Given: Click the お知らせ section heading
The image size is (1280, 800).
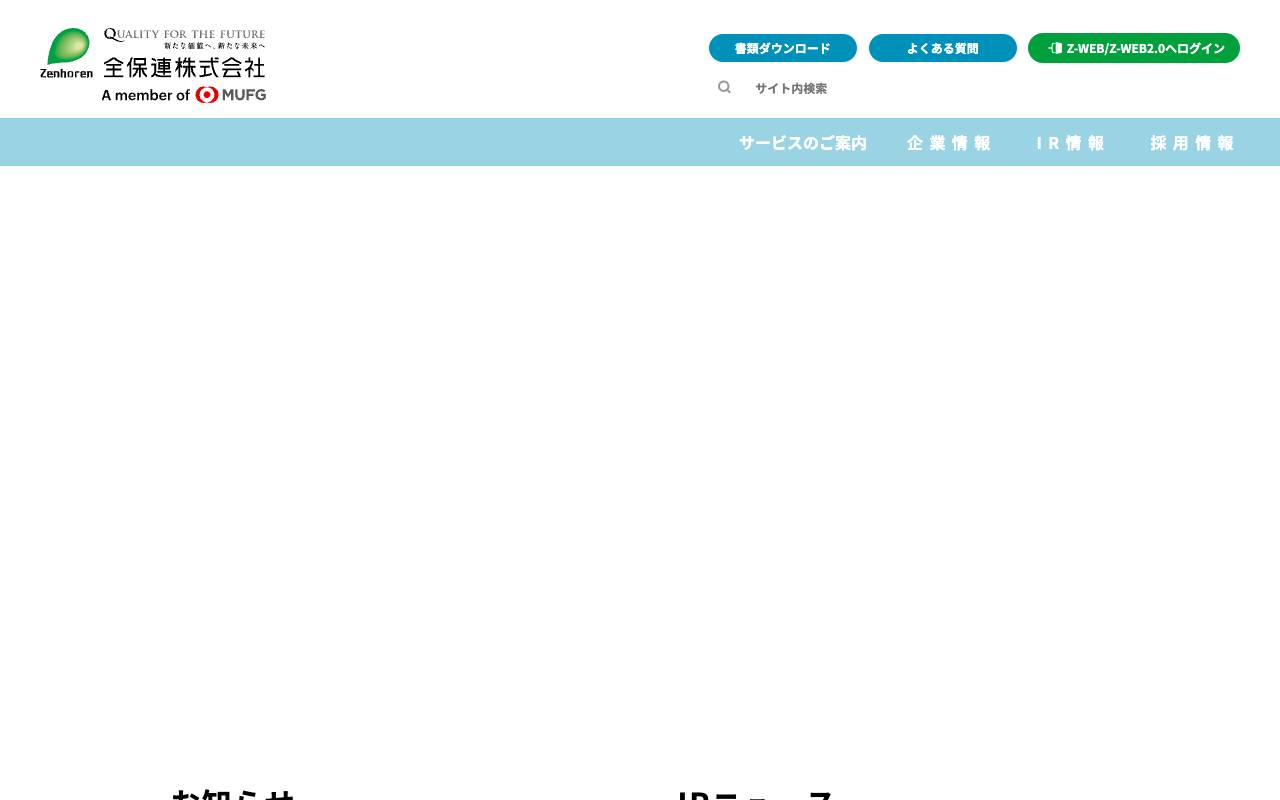Looking at the screenshot, I should coord(233,795).
